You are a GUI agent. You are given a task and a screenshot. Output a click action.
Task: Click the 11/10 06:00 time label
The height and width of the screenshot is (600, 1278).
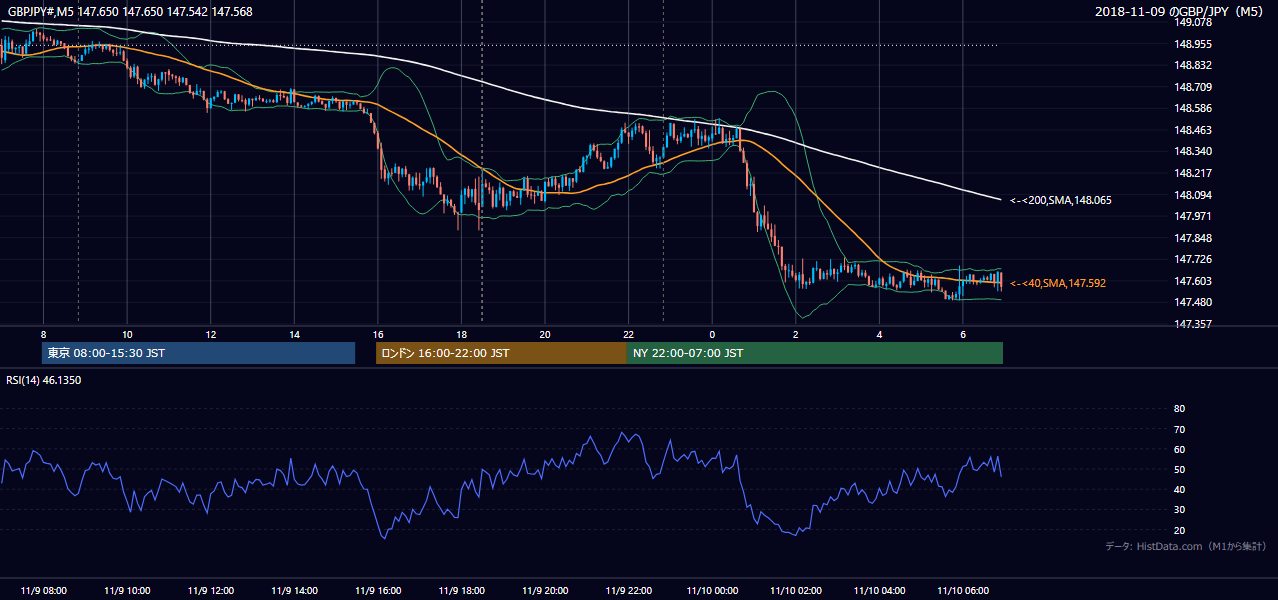point(963,590)
